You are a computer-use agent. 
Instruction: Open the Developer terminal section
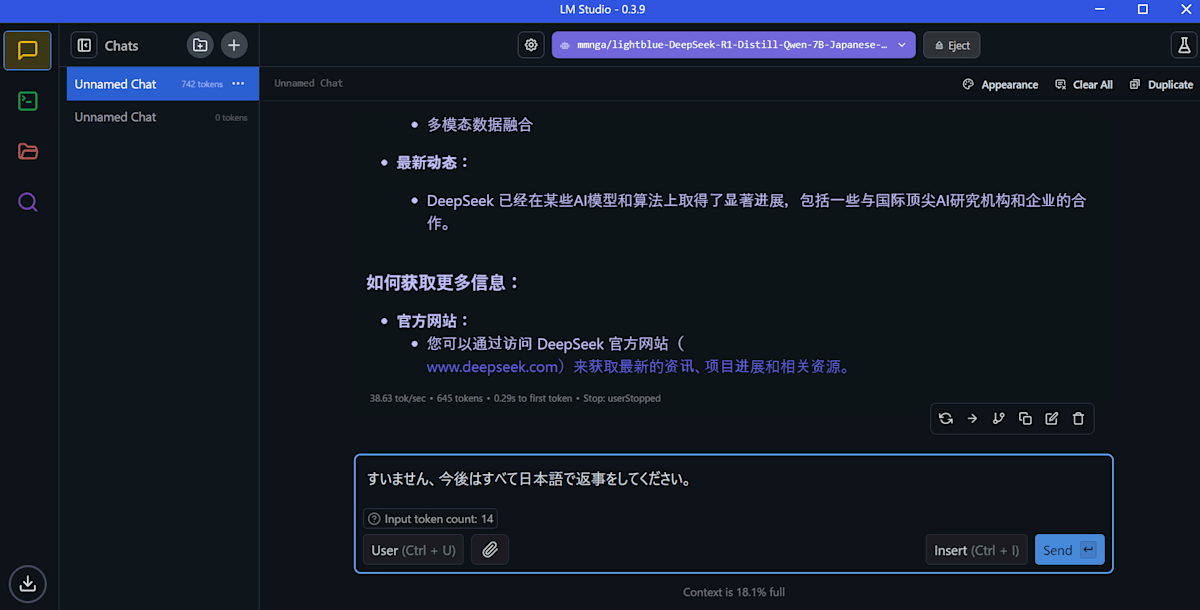point(28,101)
